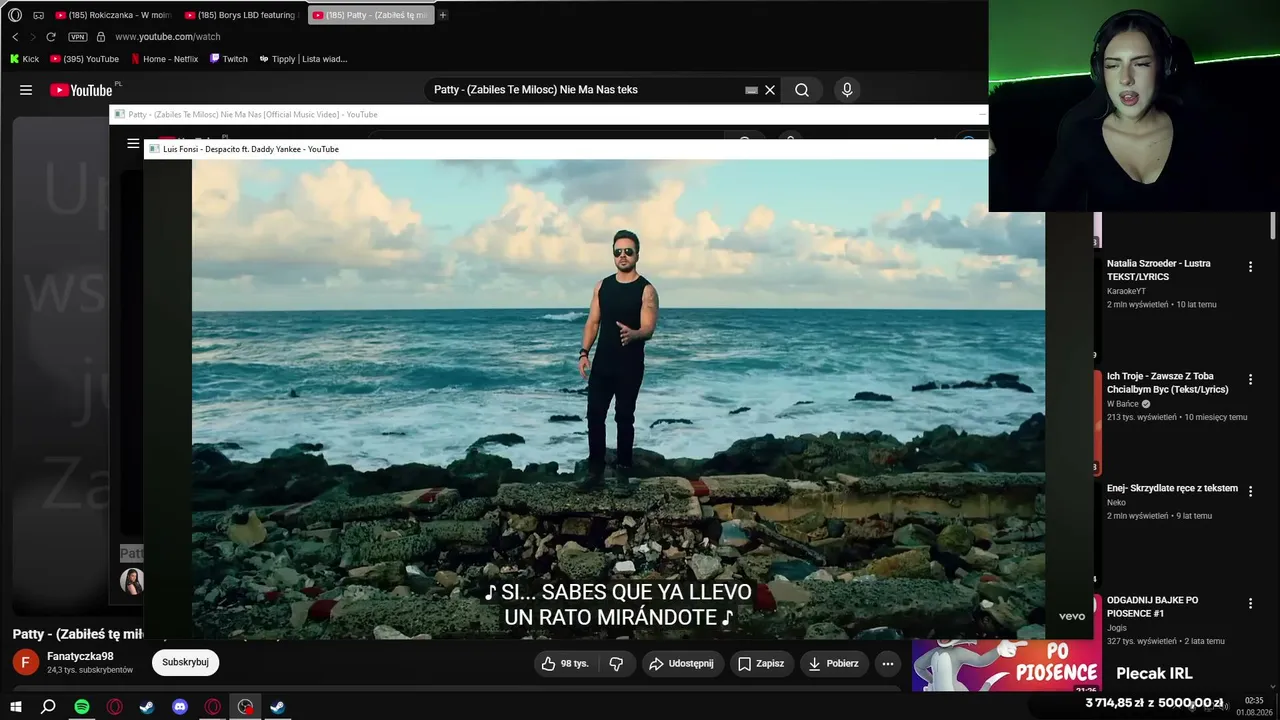Dislike the video
This screenshot has height=720, width=1280.
click(x=616, y=663)
